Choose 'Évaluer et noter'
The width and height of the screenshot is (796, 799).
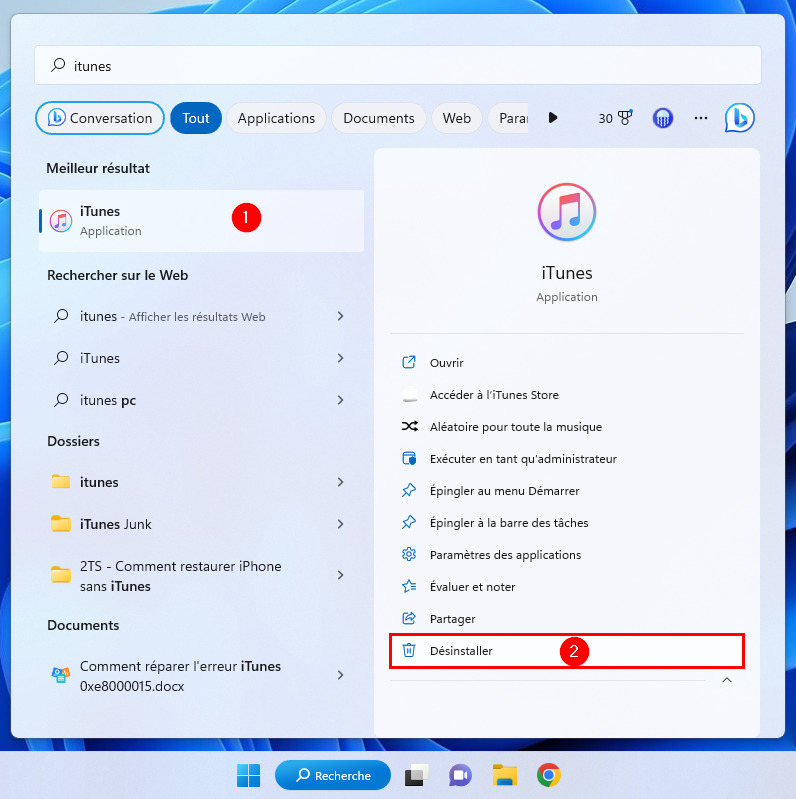coord(567,587)
